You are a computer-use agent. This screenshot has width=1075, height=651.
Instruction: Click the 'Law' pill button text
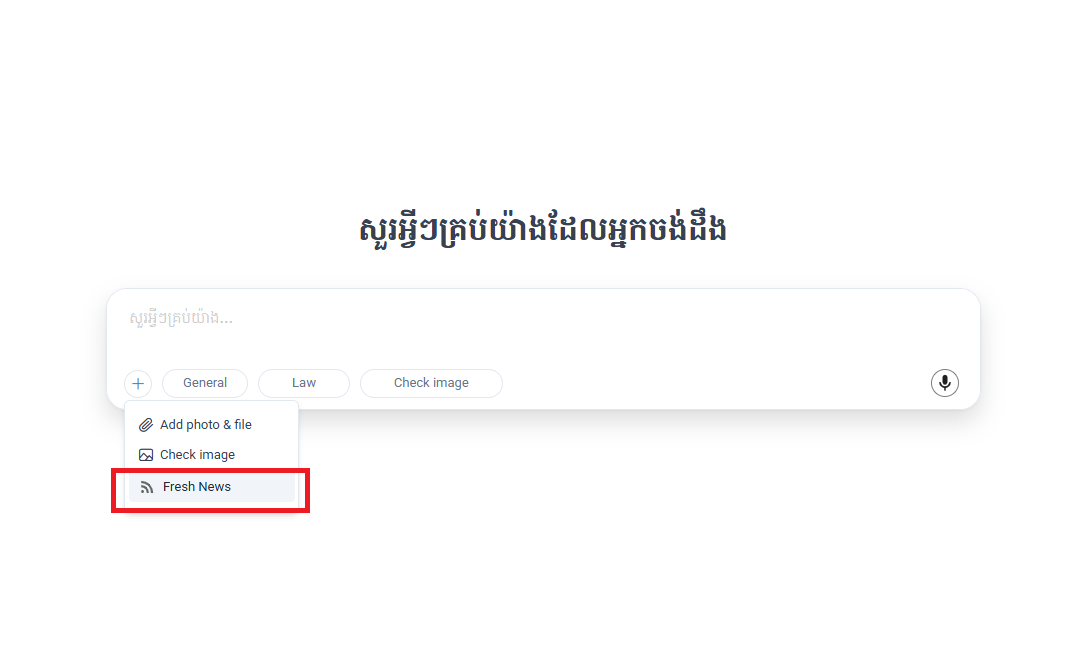click(304, 383)
